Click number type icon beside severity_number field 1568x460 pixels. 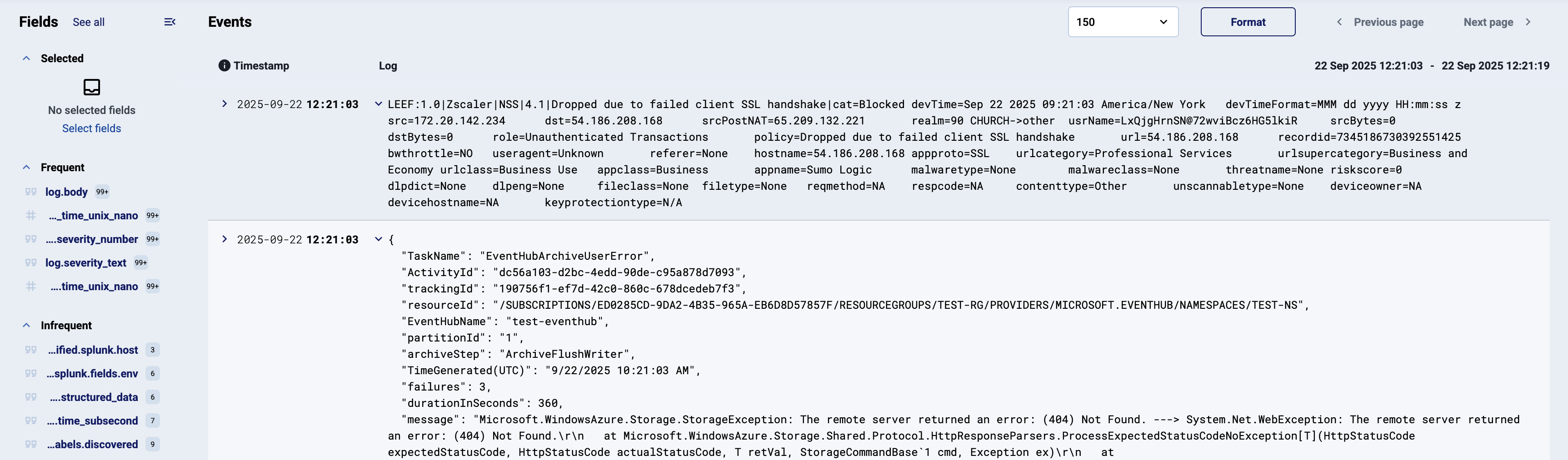click(x=31, y=239)
